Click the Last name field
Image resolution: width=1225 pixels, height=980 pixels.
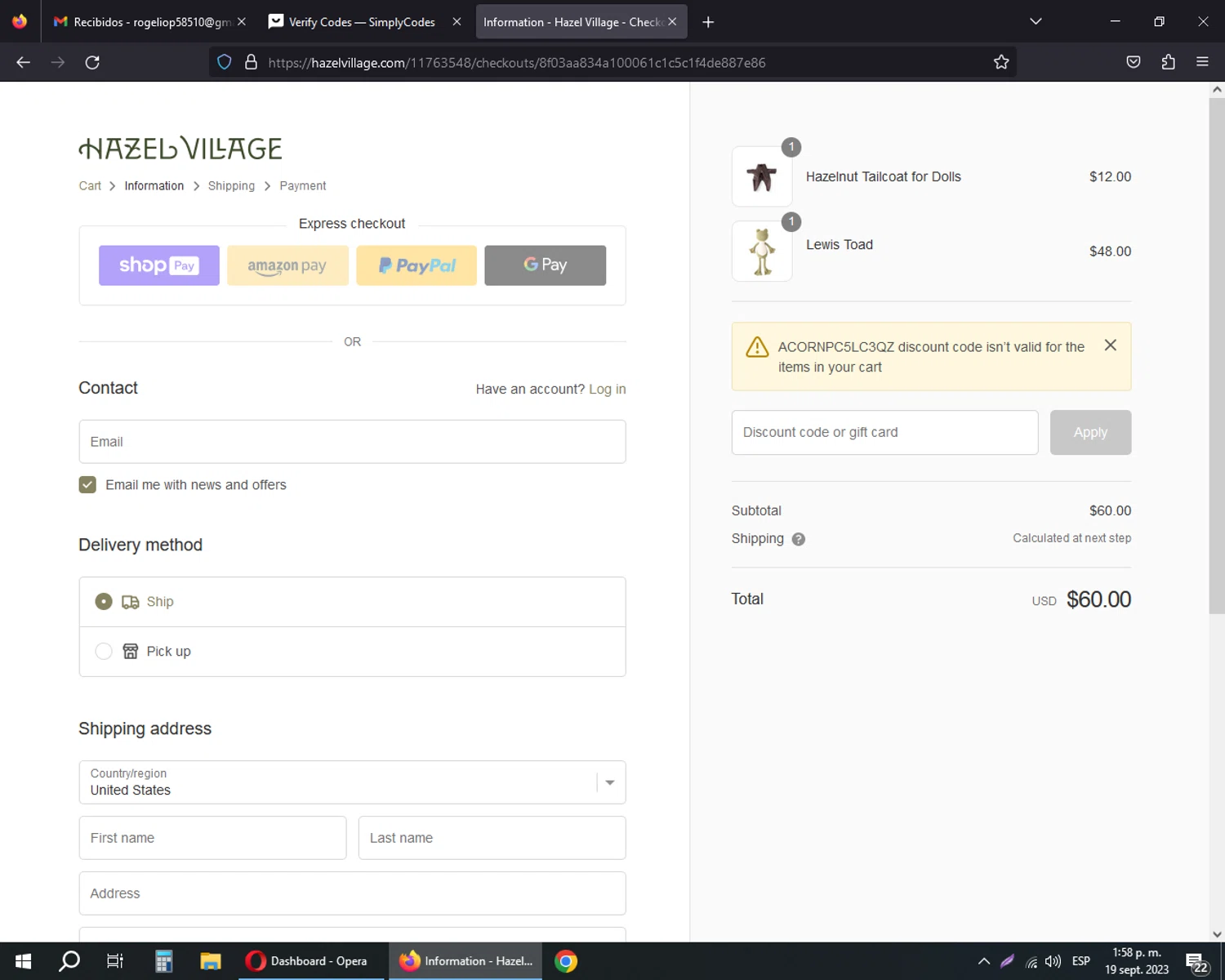tap(492, 838)
